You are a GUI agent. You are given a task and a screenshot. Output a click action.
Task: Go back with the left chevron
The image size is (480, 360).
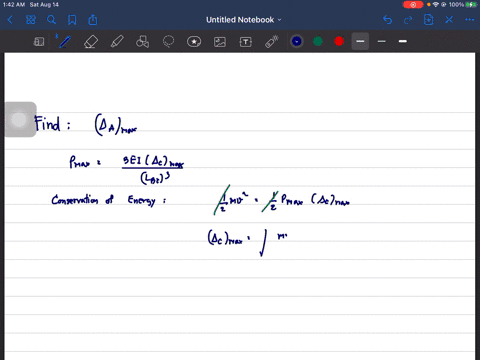[10, 20]
